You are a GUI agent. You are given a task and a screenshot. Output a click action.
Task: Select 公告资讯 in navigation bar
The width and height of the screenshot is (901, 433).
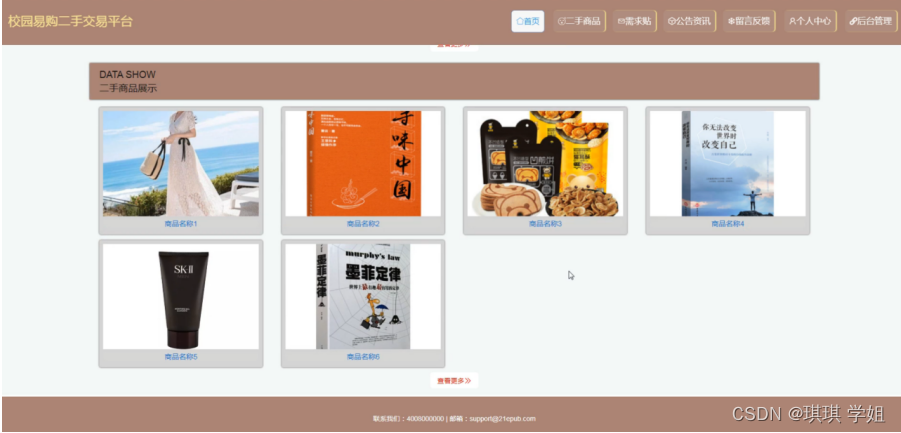(x=690, y=21)
